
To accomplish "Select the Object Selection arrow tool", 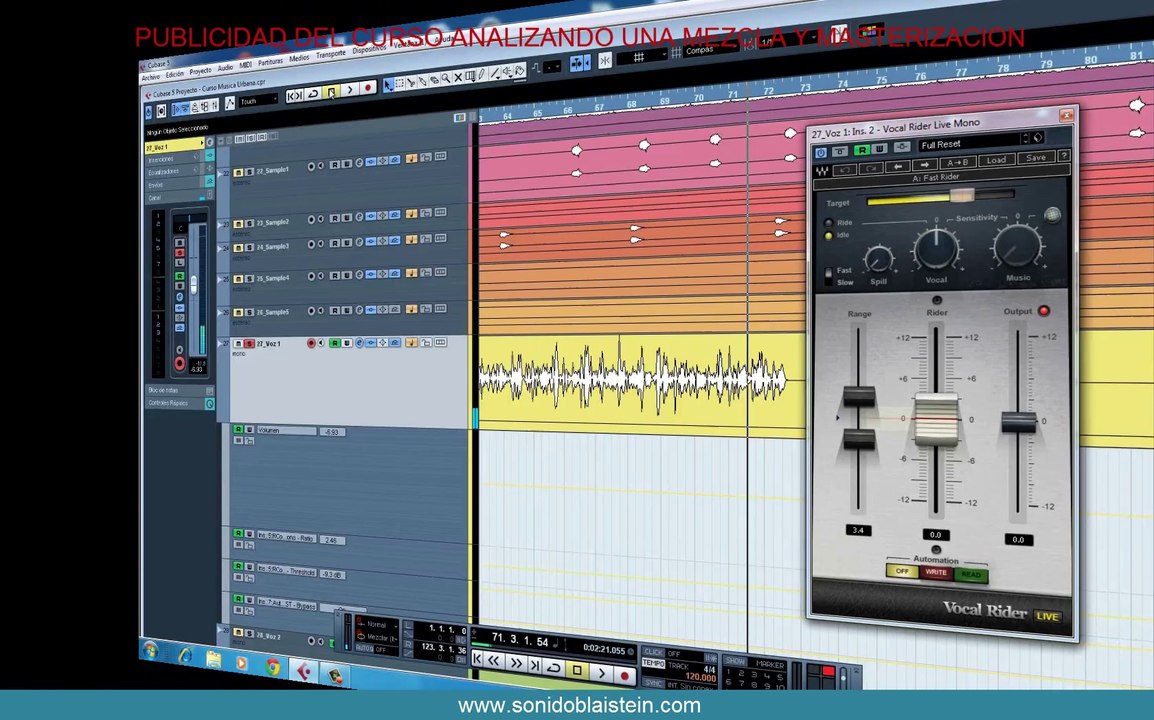I will point(389,84).
